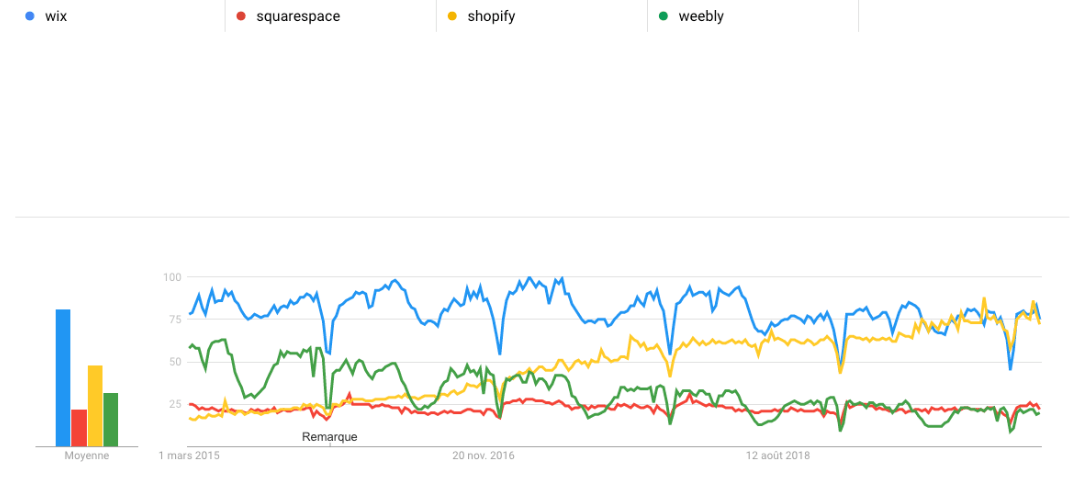The image size is (1071, 492).
Task: Click the Moyenne label under the bars
Action: [x=87, y=455]
